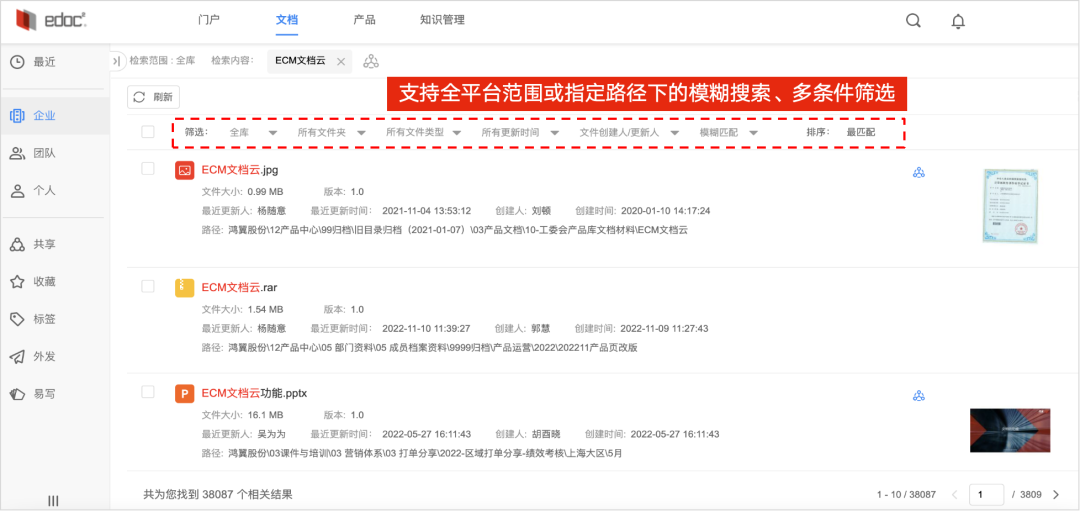Click updater name 吴为为
Screen dimensions: 1080x511
click(272, 435)
